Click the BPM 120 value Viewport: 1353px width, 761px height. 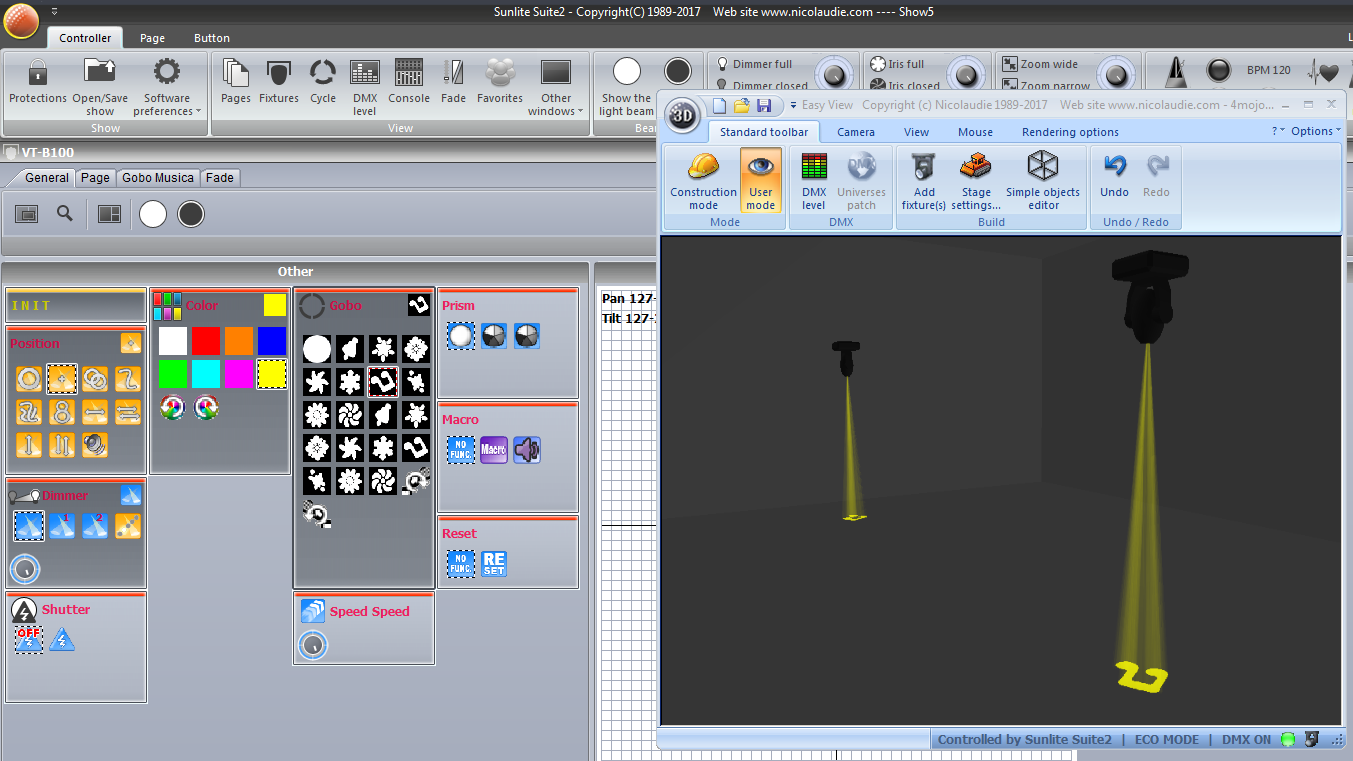[1268, 70]
